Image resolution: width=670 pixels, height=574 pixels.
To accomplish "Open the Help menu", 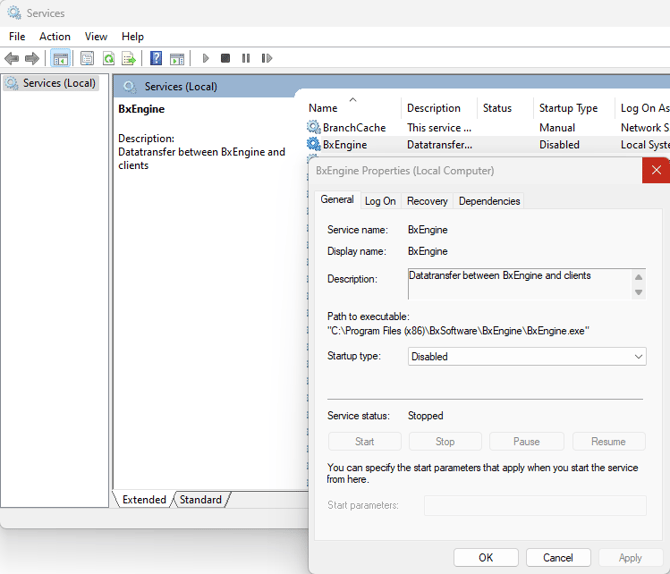I will (132, 37).
